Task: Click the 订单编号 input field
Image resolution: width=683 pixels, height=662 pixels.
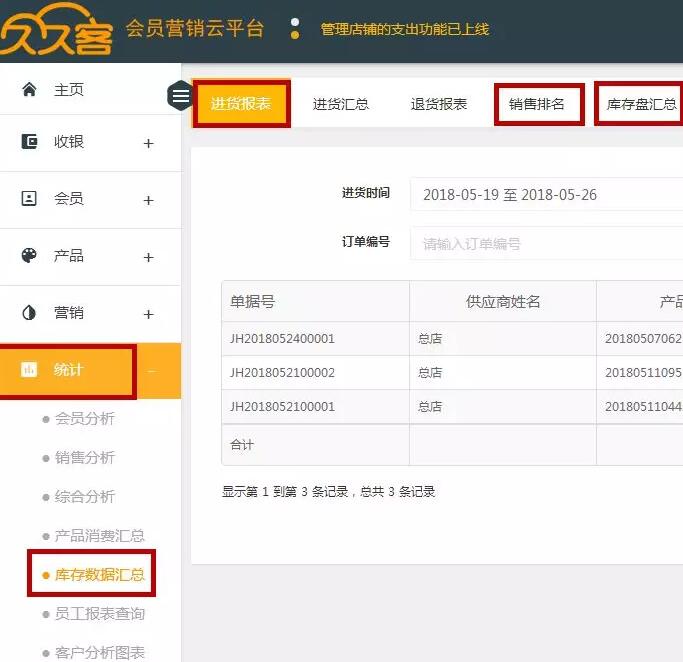Action: pos(545,243)
